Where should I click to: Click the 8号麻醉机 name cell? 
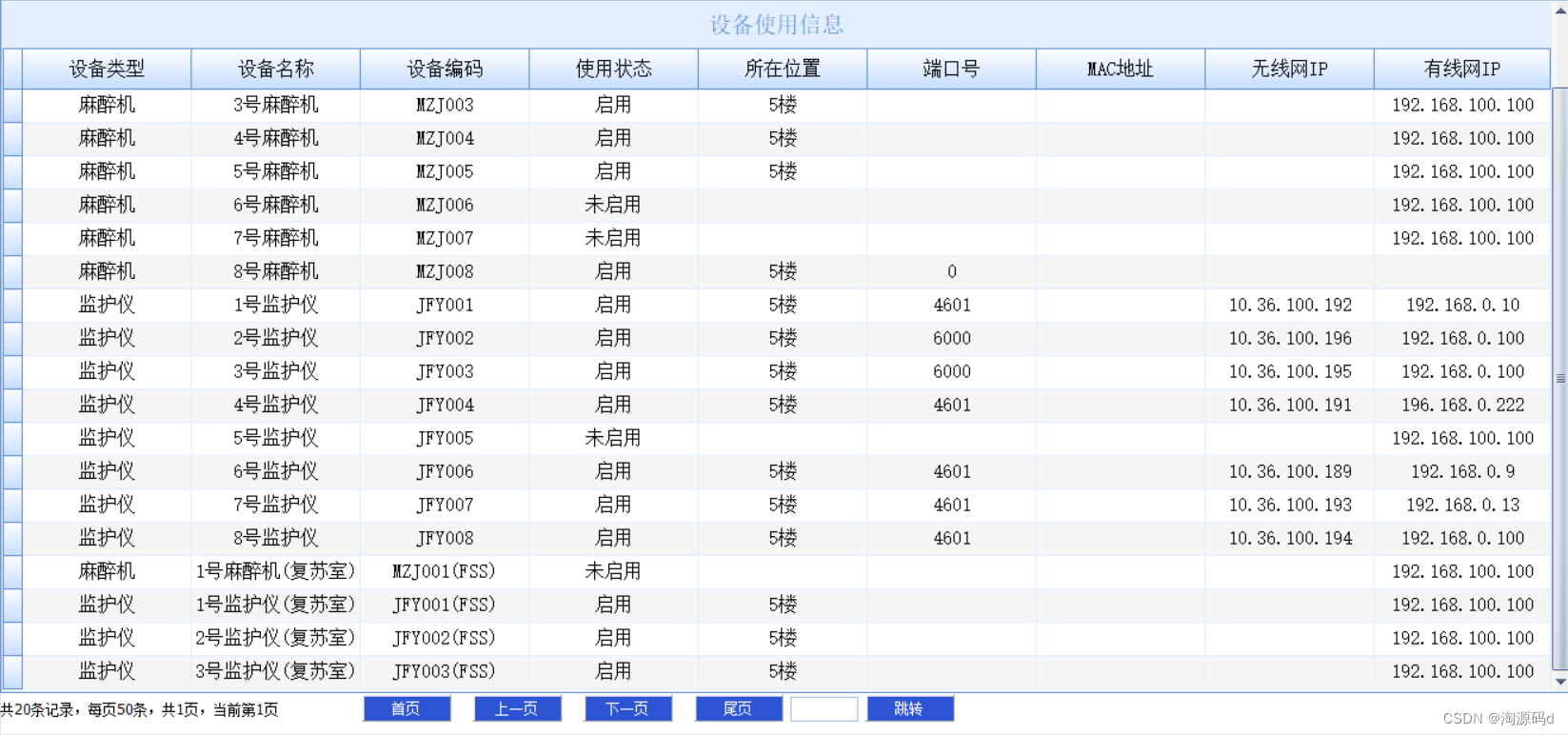click(x=276, y=271)
